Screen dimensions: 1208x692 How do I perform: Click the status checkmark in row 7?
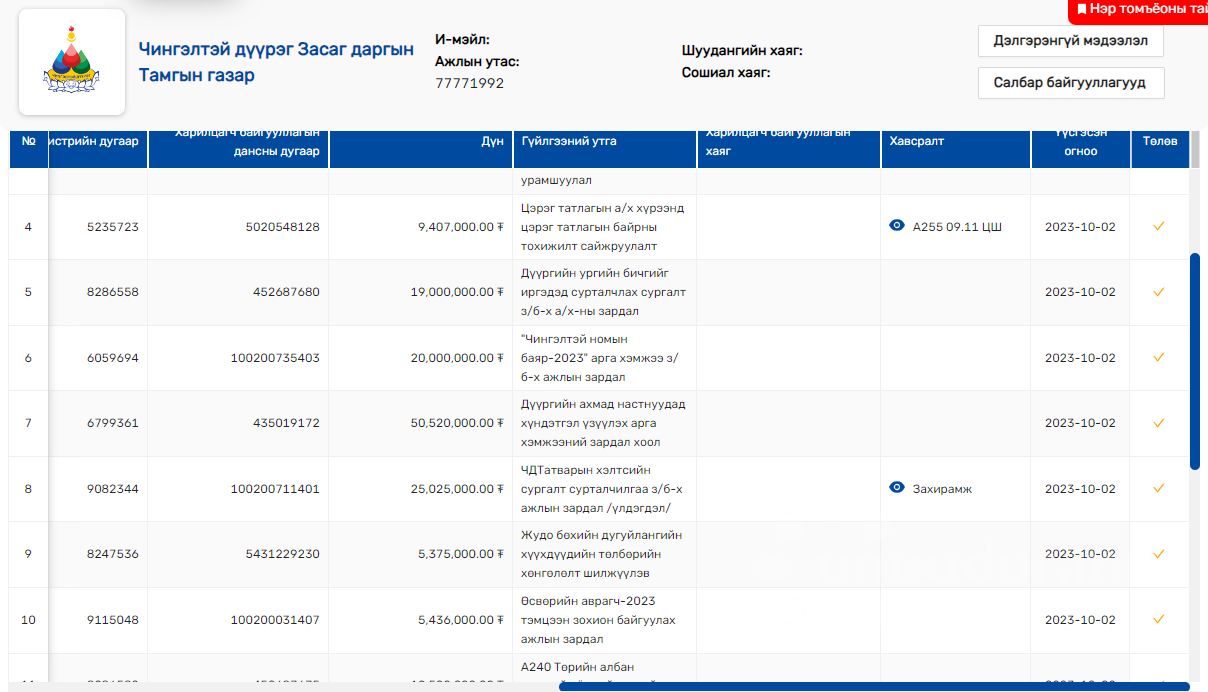(x=1159, y=423)
